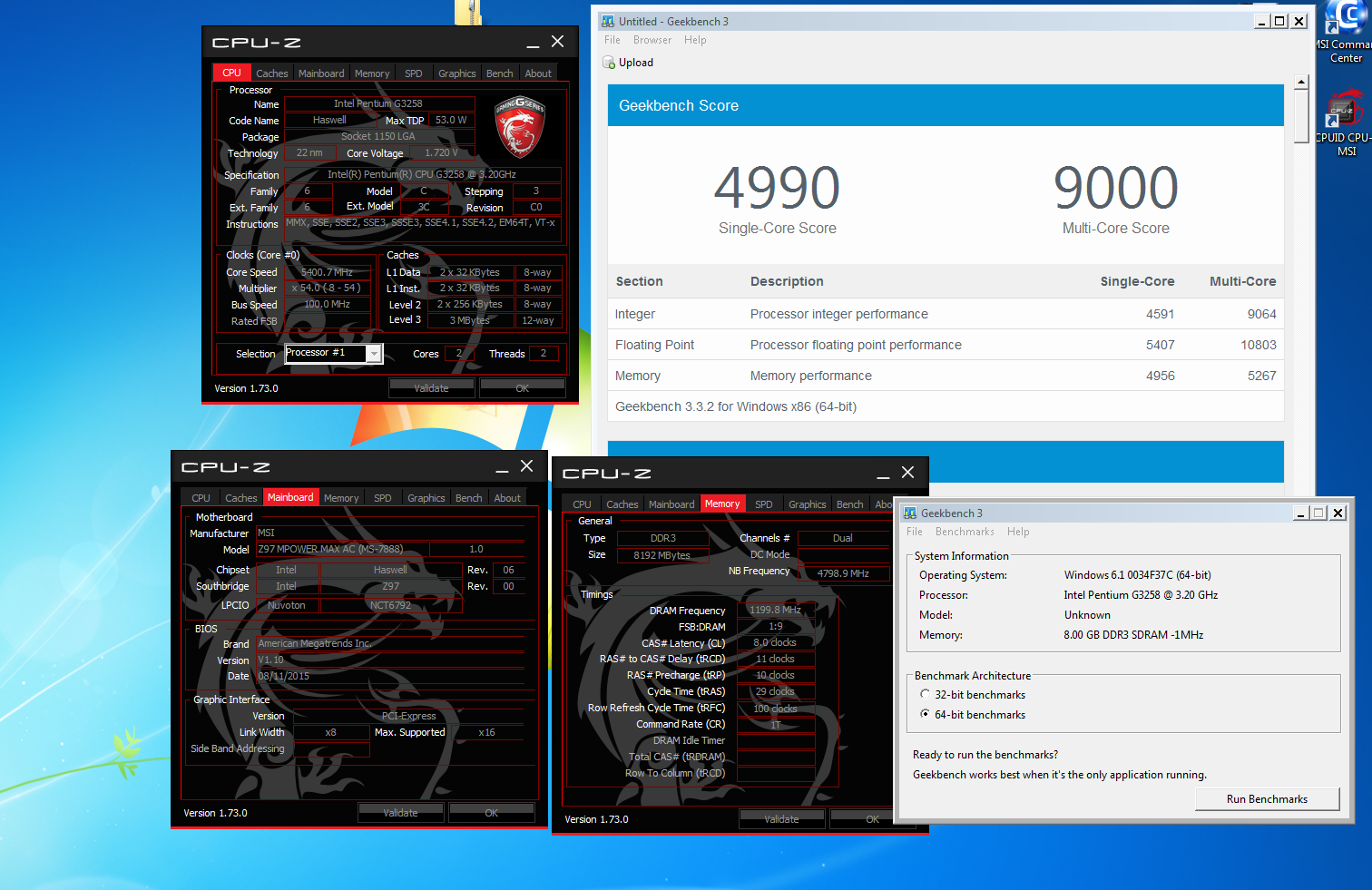Select the Memory performance result row
1372x890 pixels.
coord(946,376)
